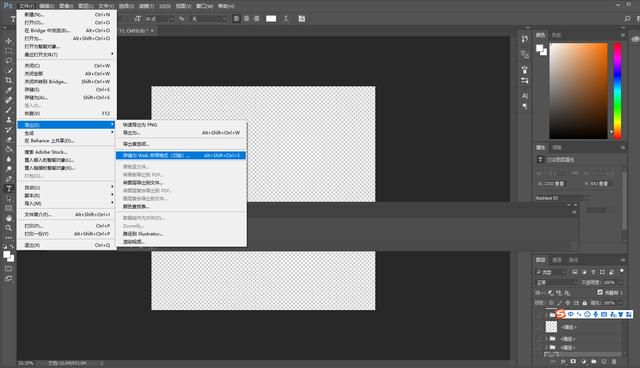Viewport: 640px width, 368px height.
Task: Select the Clone Stamp tool
Action: click(9, 120)
